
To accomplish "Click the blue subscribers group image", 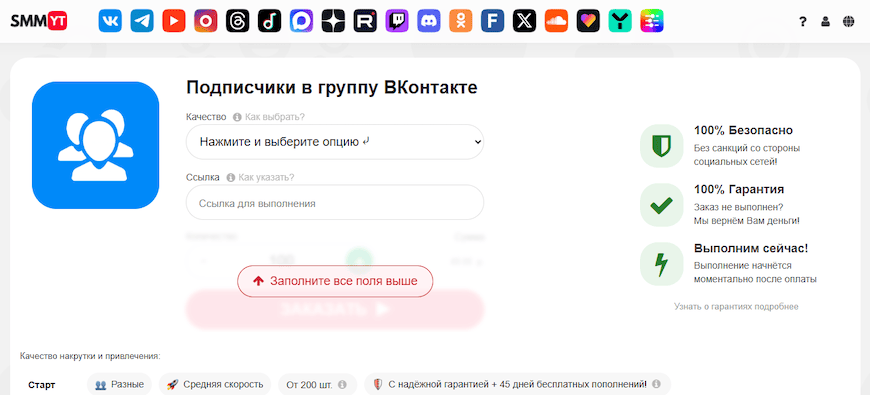I will coord(95,145).
